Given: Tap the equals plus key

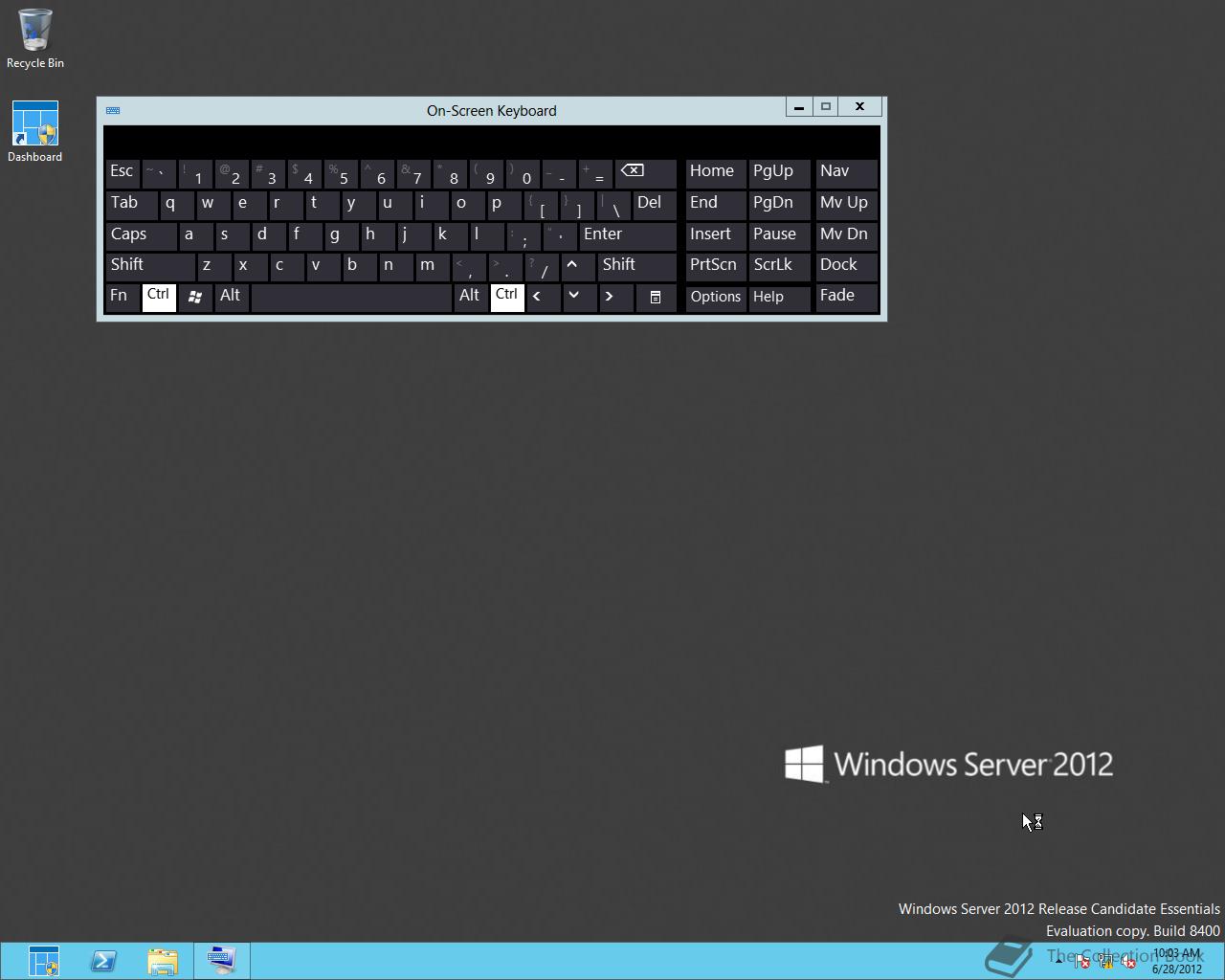Looking at the screenshot, I should click(x=595, y=173).
